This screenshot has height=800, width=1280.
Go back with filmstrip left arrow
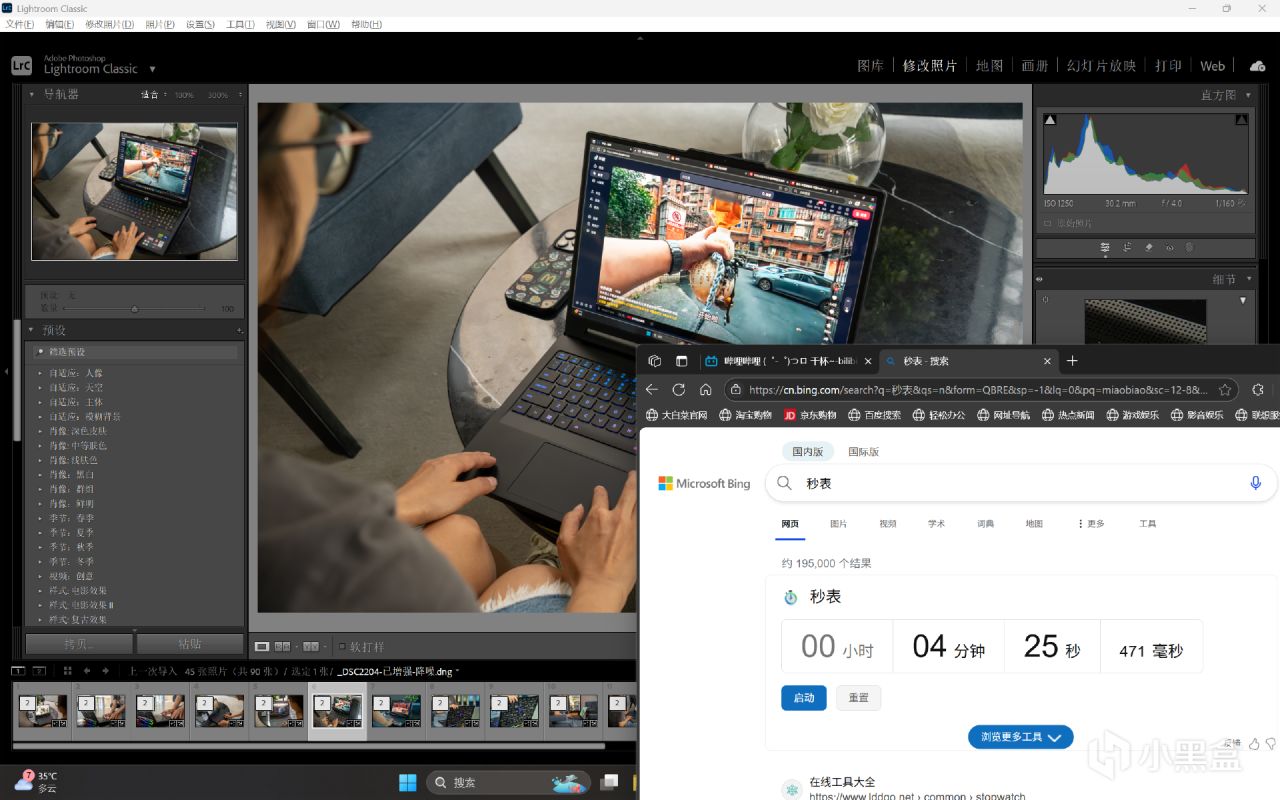87,671
